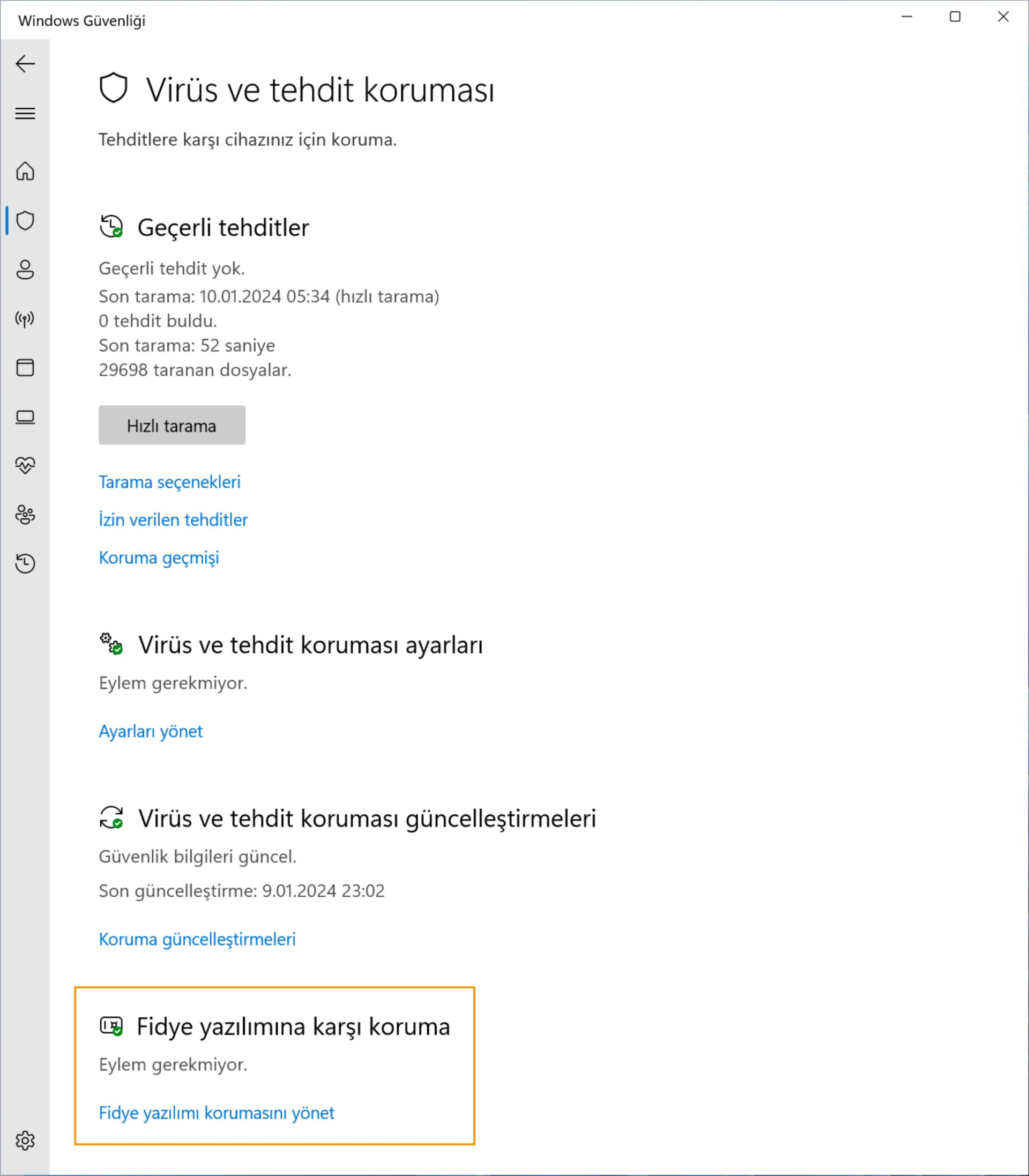Open Firewall & network protection icon

pyautogui.click(x=25, y=319)
